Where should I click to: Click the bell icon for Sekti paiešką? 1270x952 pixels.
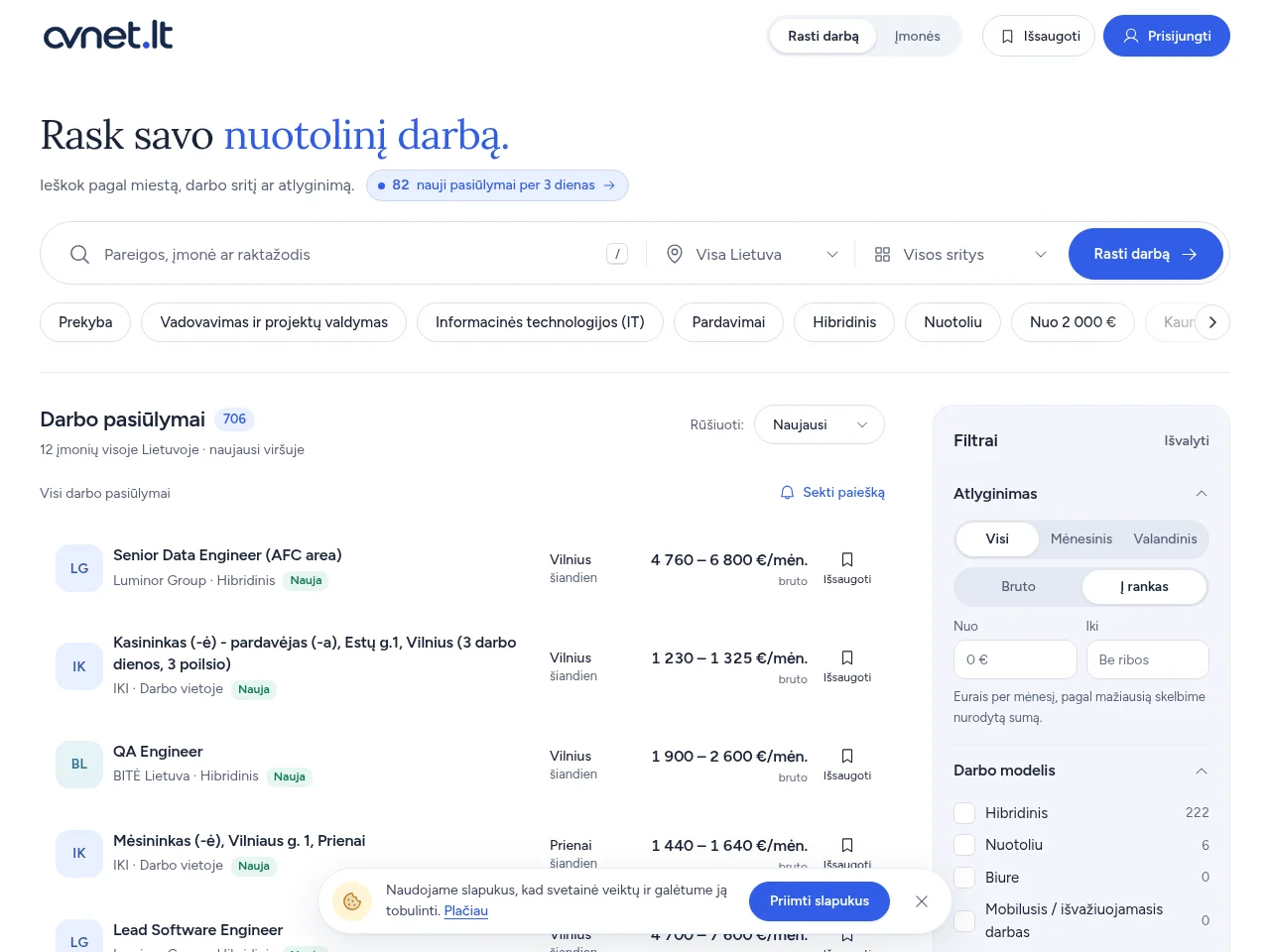788,492
